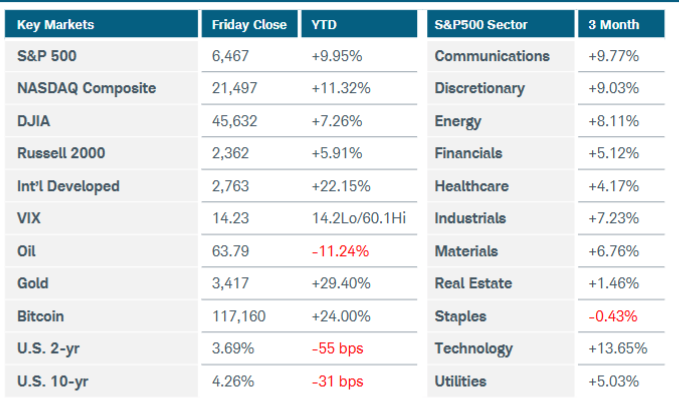
Task: Click Gold's +29.40% YTD value
Action: point(342,283)
